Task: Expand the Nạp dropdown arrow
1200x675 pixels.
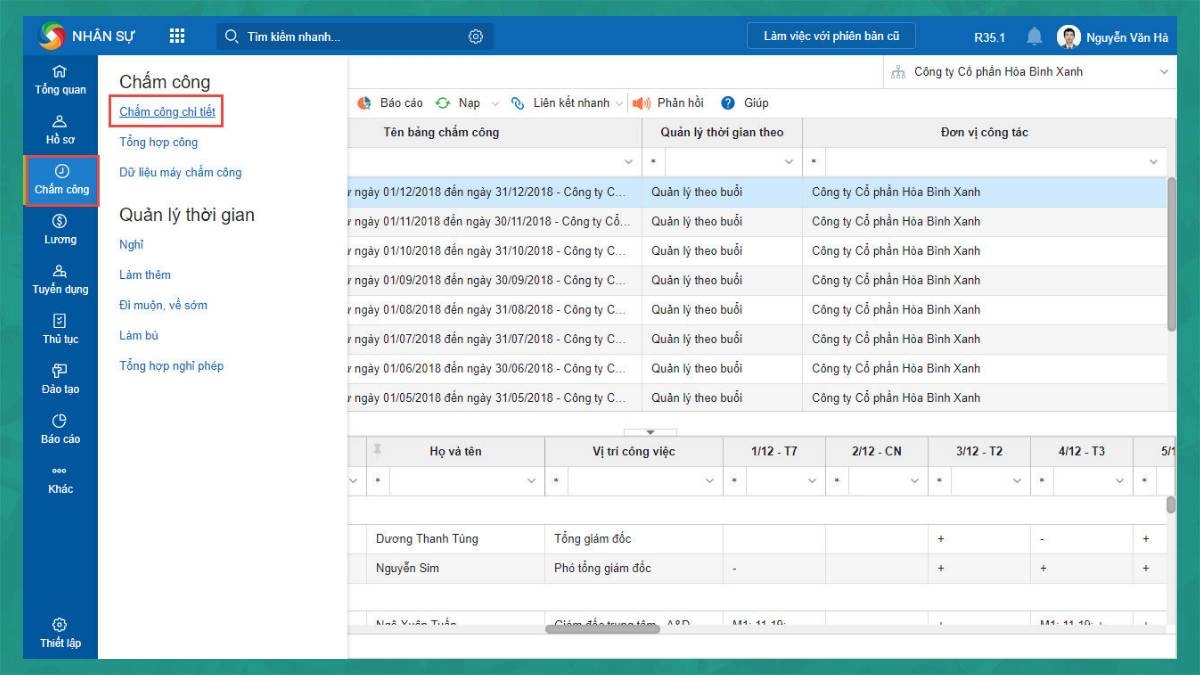Action: pyautogui.click(x=493, y=103)
